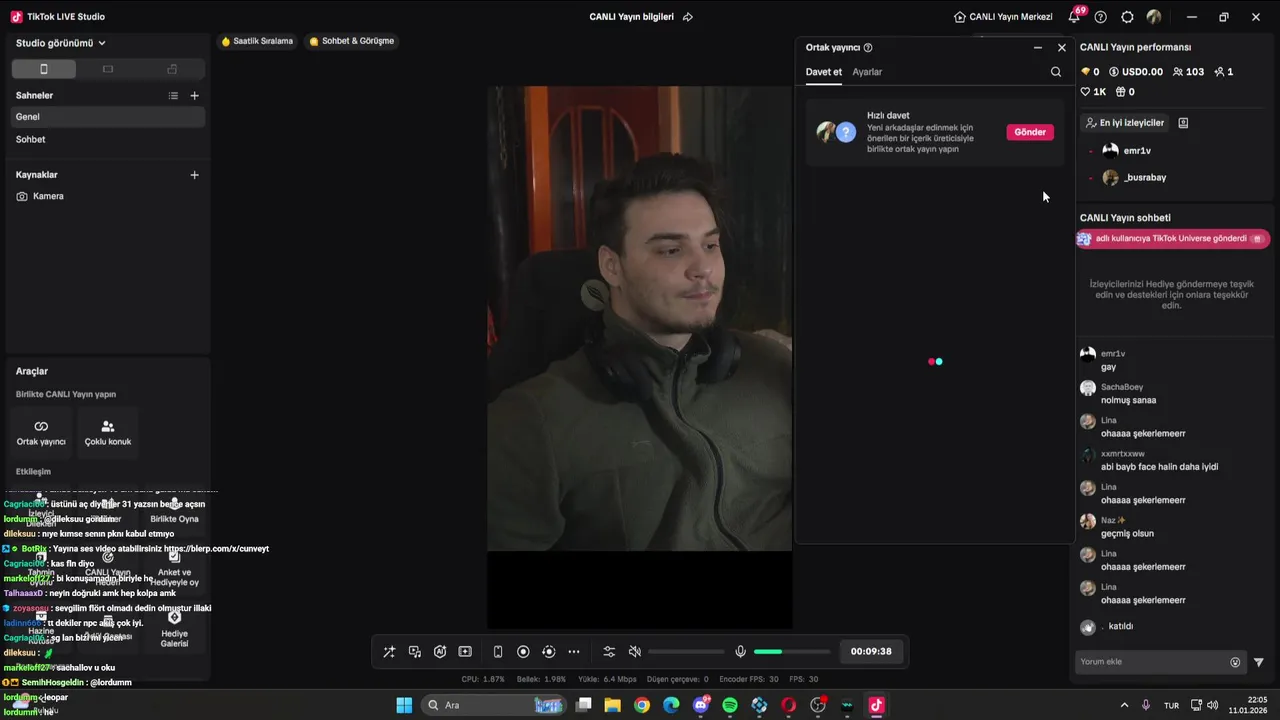Switch to the Davet et tab
This screenshot has width=1280, height=720.
pos(824,72)
